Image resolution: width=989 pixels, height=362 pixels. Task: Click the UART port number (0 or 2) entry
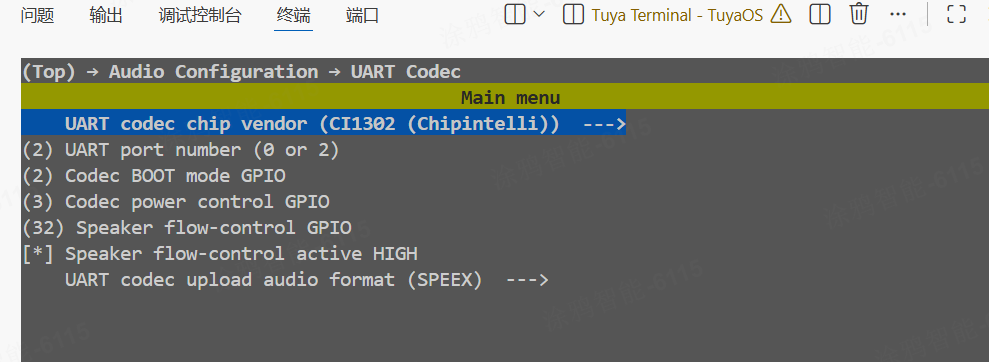180,150
